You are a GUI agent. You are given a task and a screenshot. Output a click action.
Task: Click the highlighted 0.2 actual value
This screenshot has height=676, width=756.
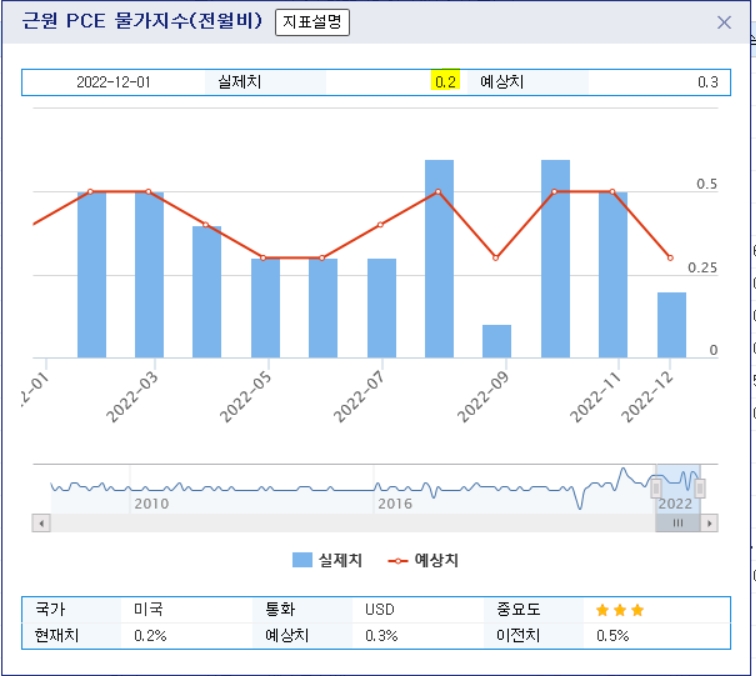point(445,82)
